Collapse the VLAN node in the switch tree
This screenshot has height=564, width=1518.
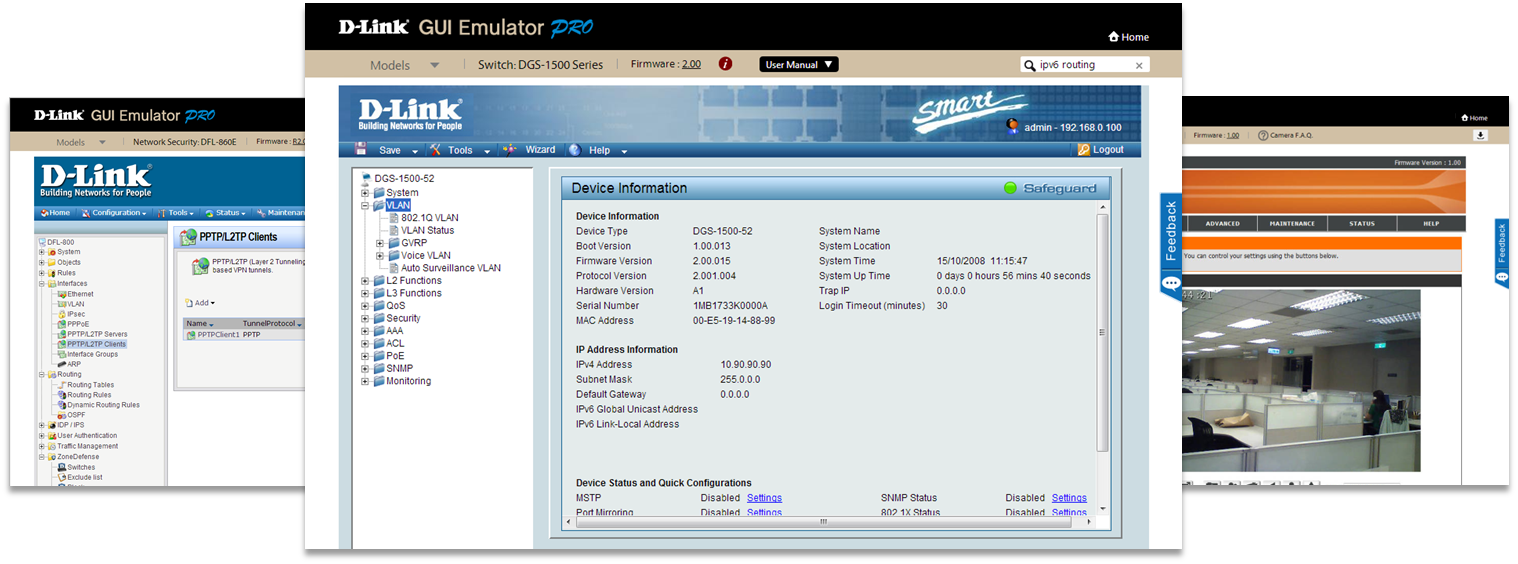point(366,206)
